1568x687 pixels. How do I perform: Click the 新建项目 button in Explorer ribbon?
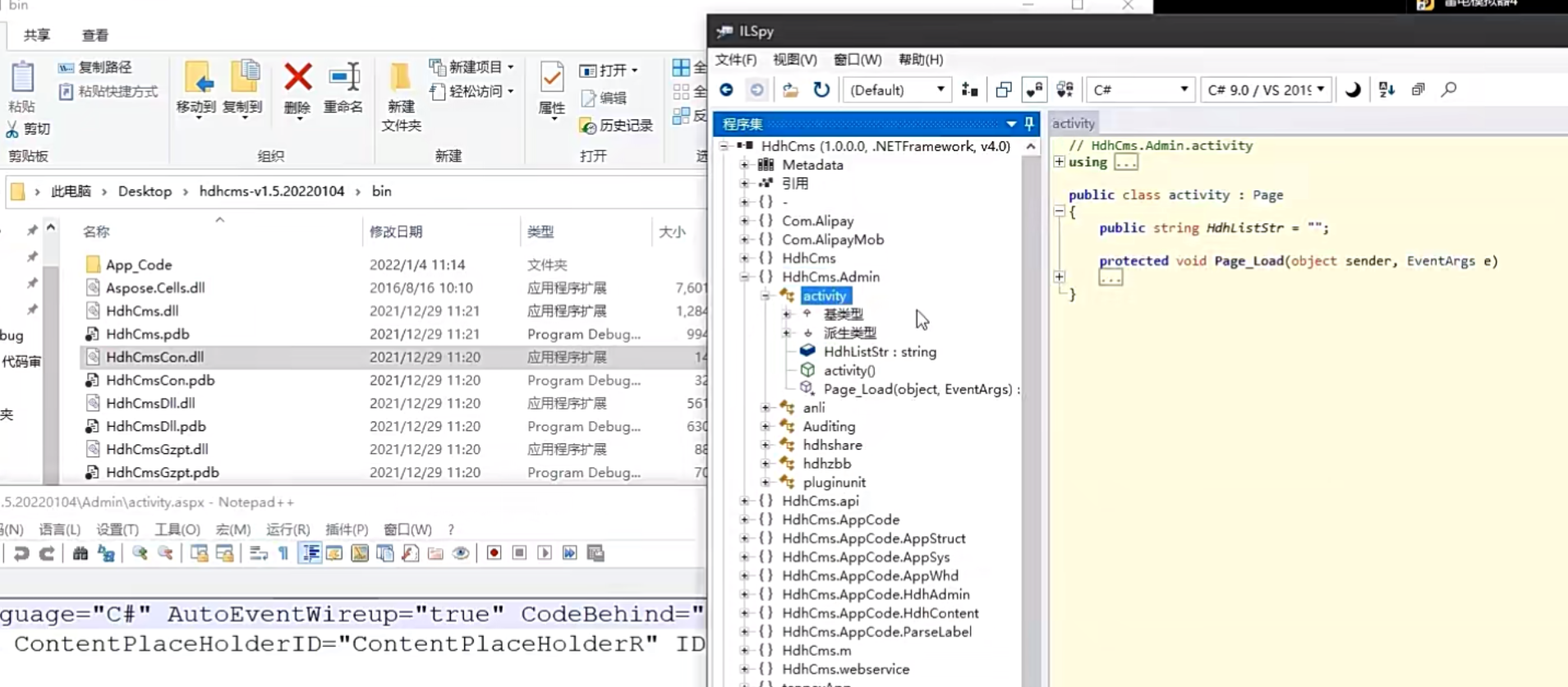coord(472,66)
